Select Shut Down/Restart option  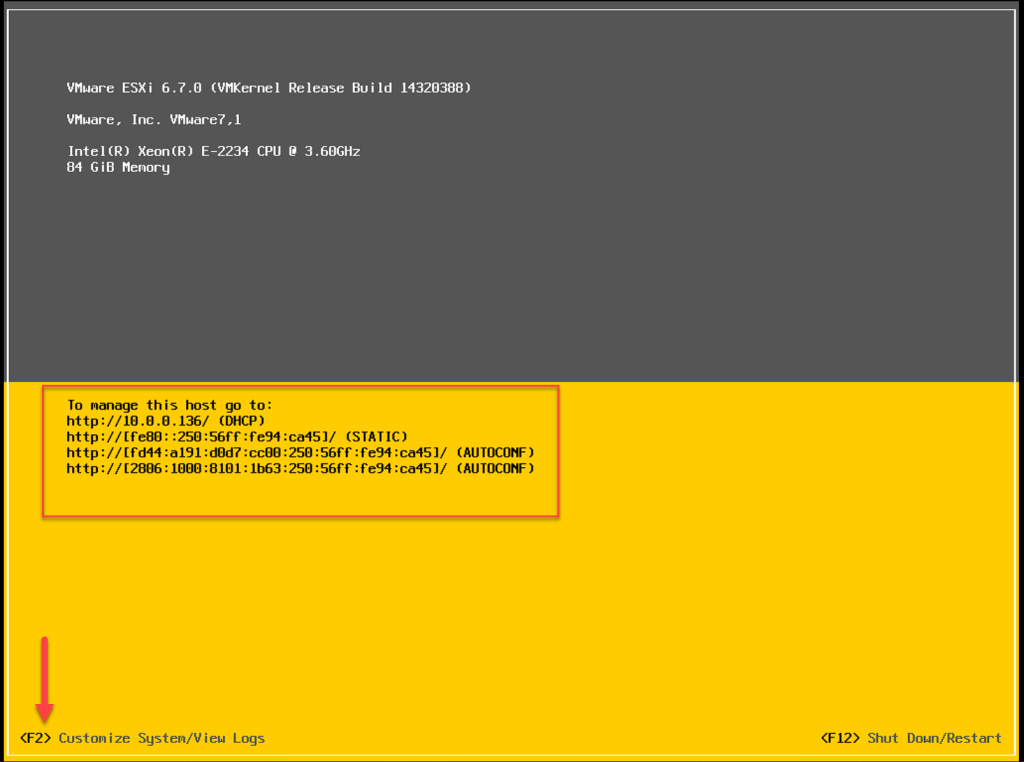click(x=934, y=738)
